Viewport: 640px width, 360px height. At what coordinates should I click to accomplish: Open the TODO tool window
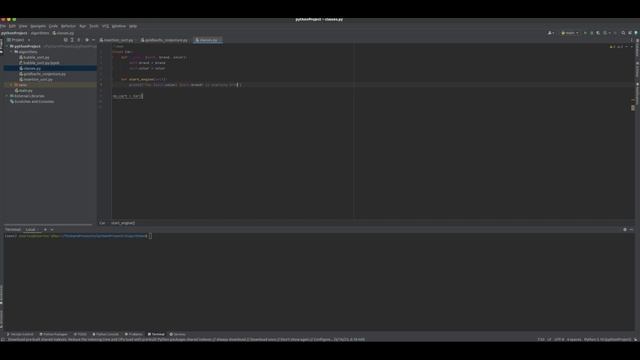coord(80,334)
